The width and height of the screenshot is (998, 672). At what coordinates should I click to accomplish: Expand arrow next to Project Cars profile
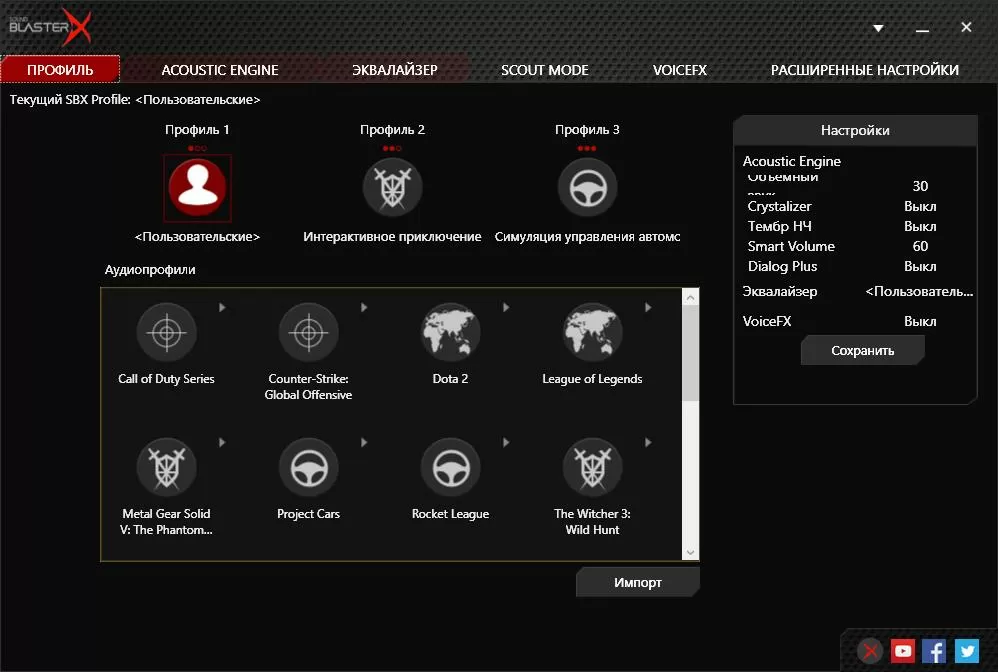(364, 442)
